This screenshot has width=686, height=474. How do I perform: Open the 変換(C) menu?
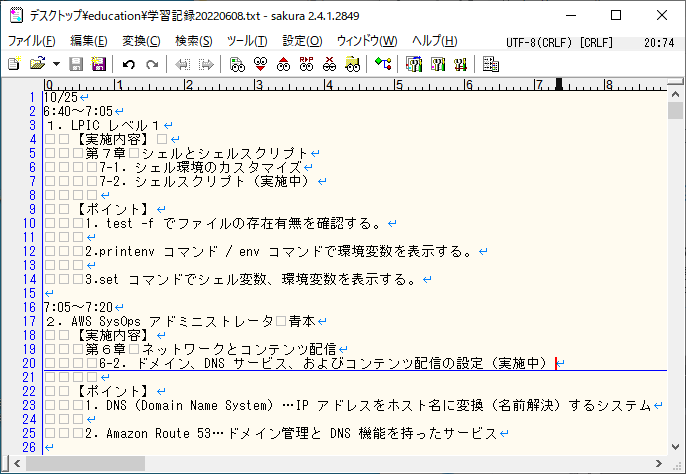coord(141,41)
